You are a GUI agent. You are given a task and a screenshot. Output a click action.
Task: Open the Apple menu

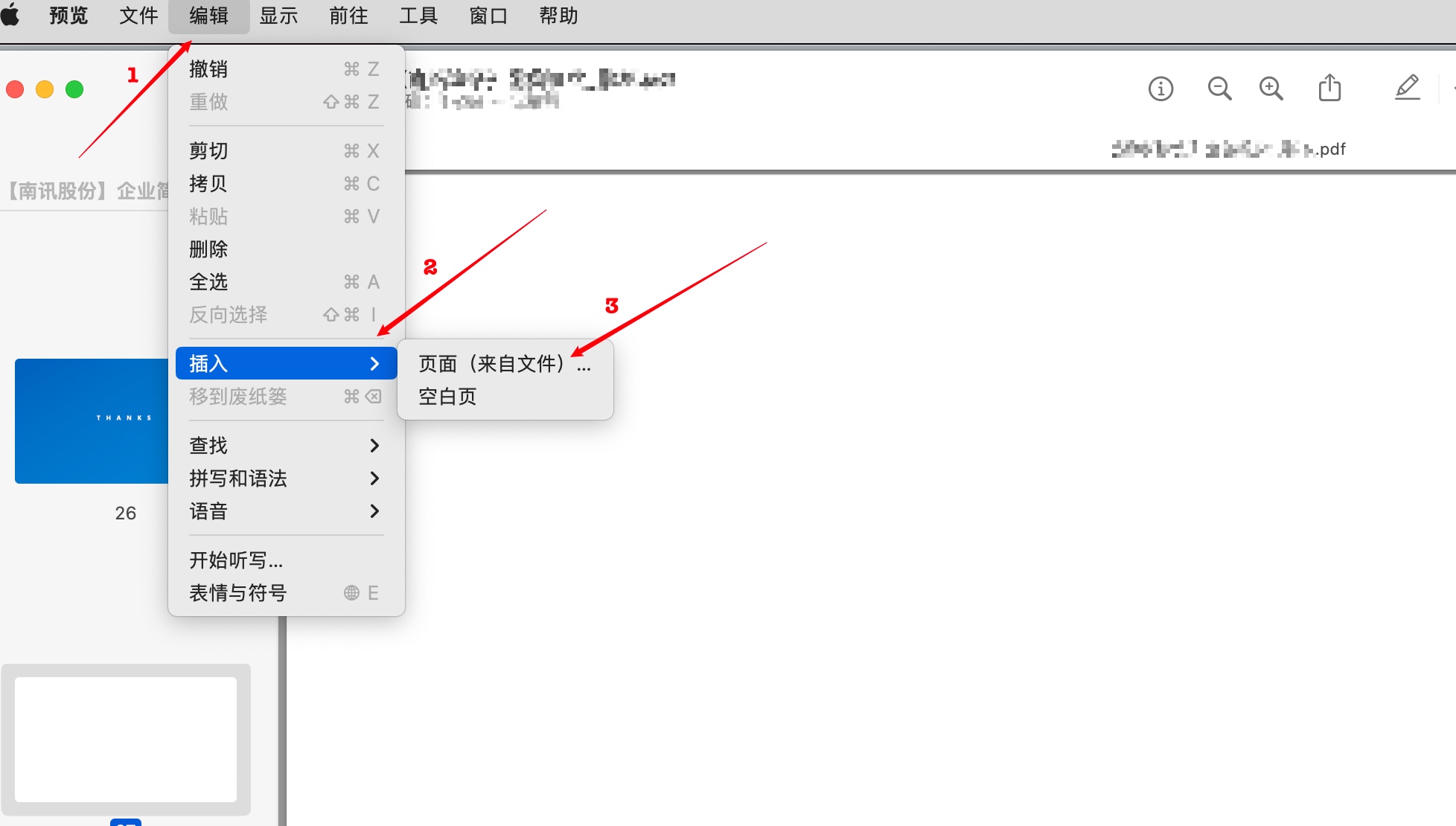point(10,15)
